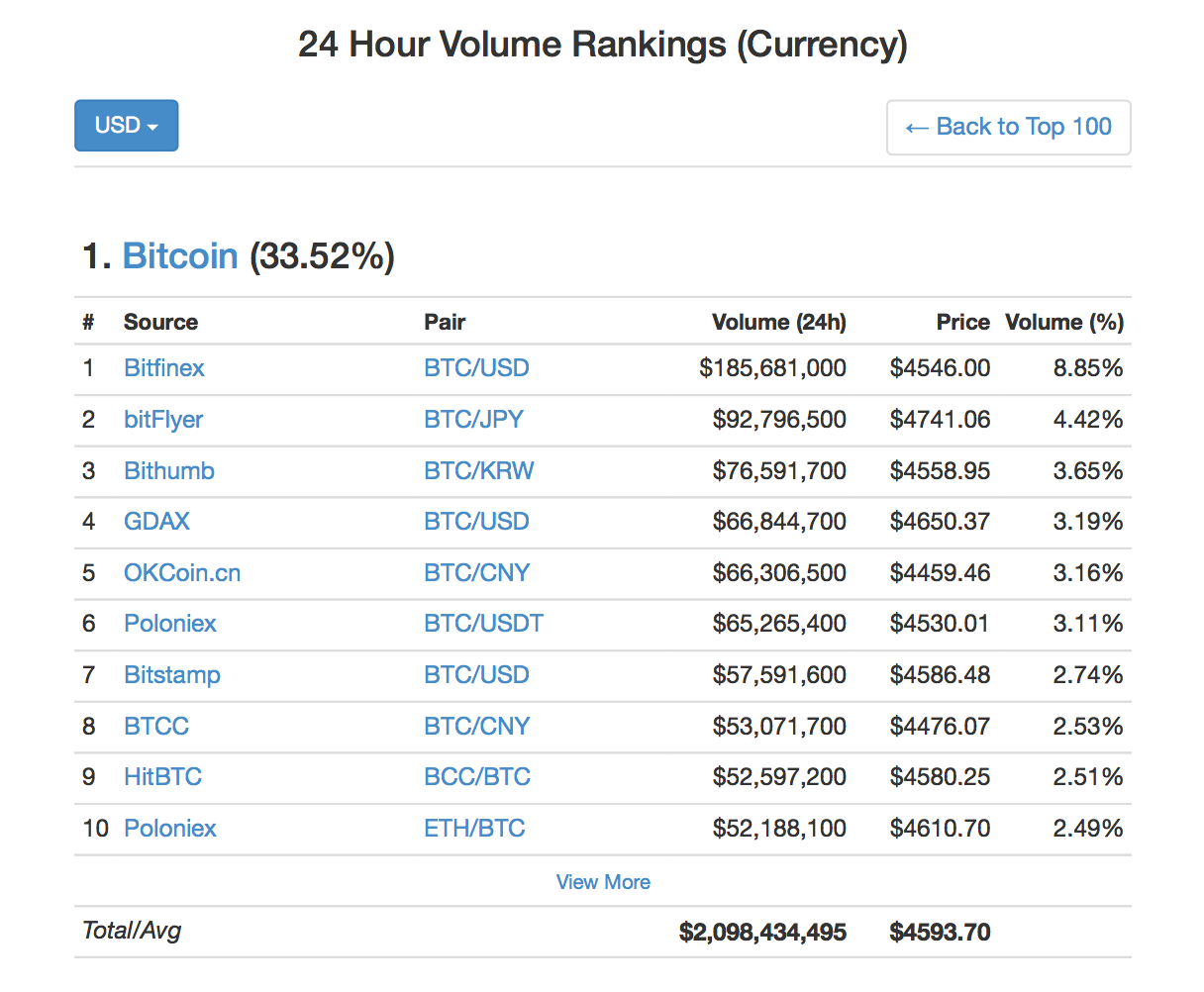Image resolution: width=1204 pixels, height=992 pixels.
Task: Select the $4530.01 price cell
Action: tap(940, 624)
